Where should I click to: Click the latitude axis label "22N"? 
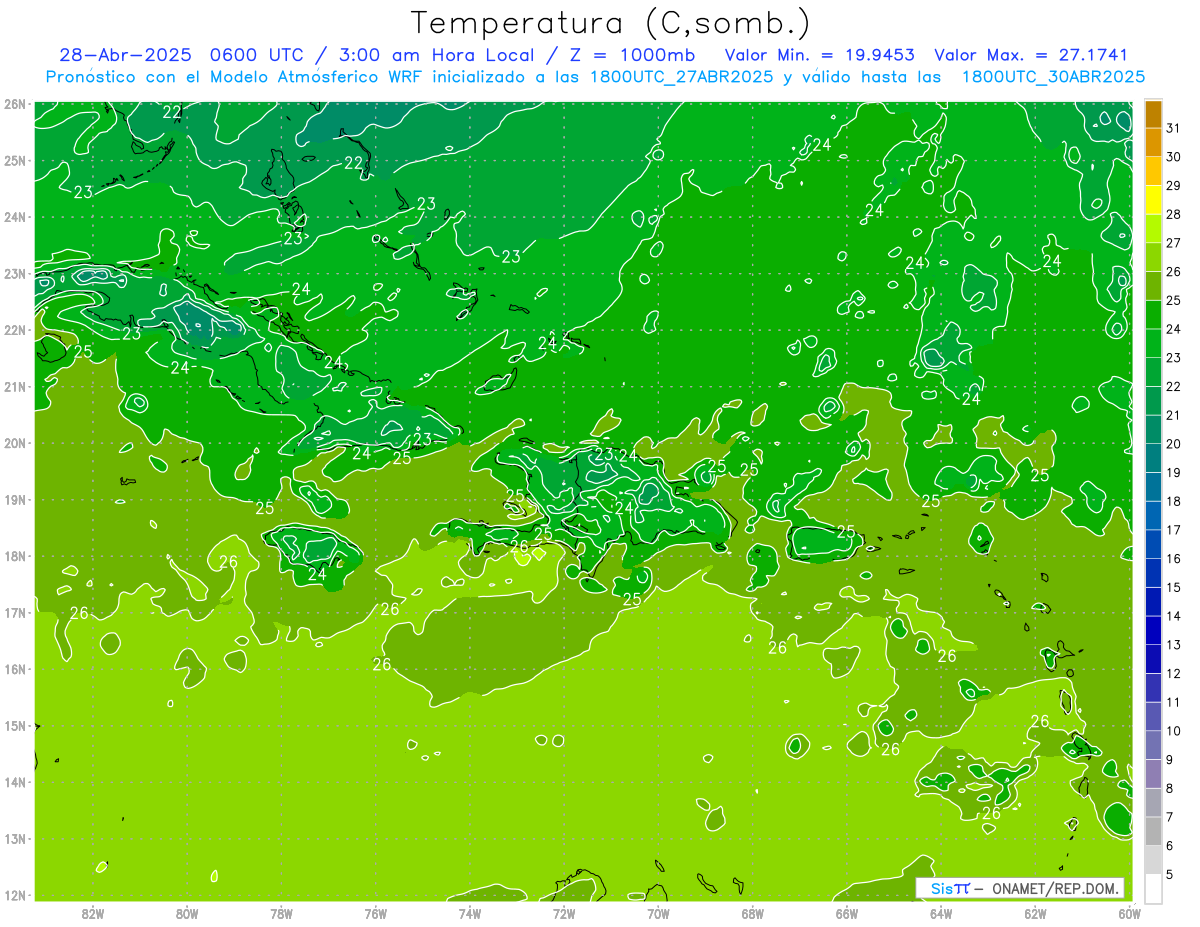click(15, 330)
